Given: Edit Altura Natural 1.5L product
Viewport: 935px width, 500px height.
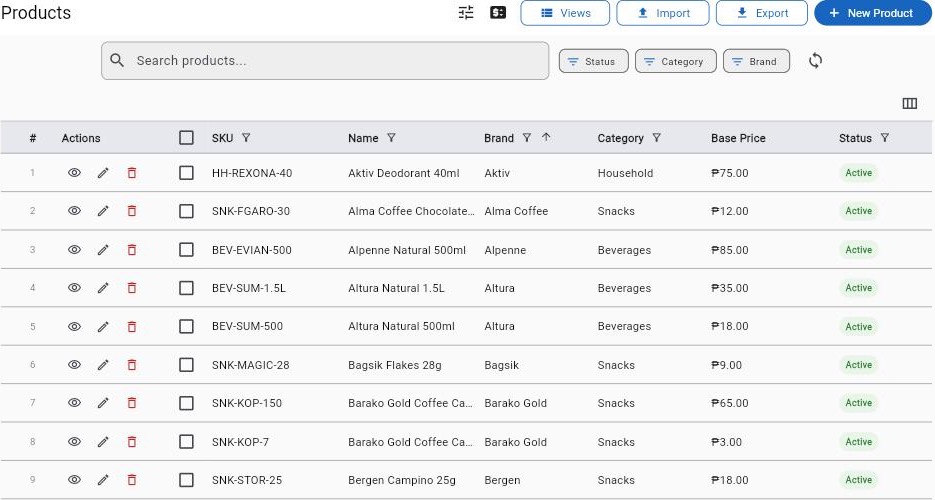Looking at the screenshot, I should tap(103, 288).
